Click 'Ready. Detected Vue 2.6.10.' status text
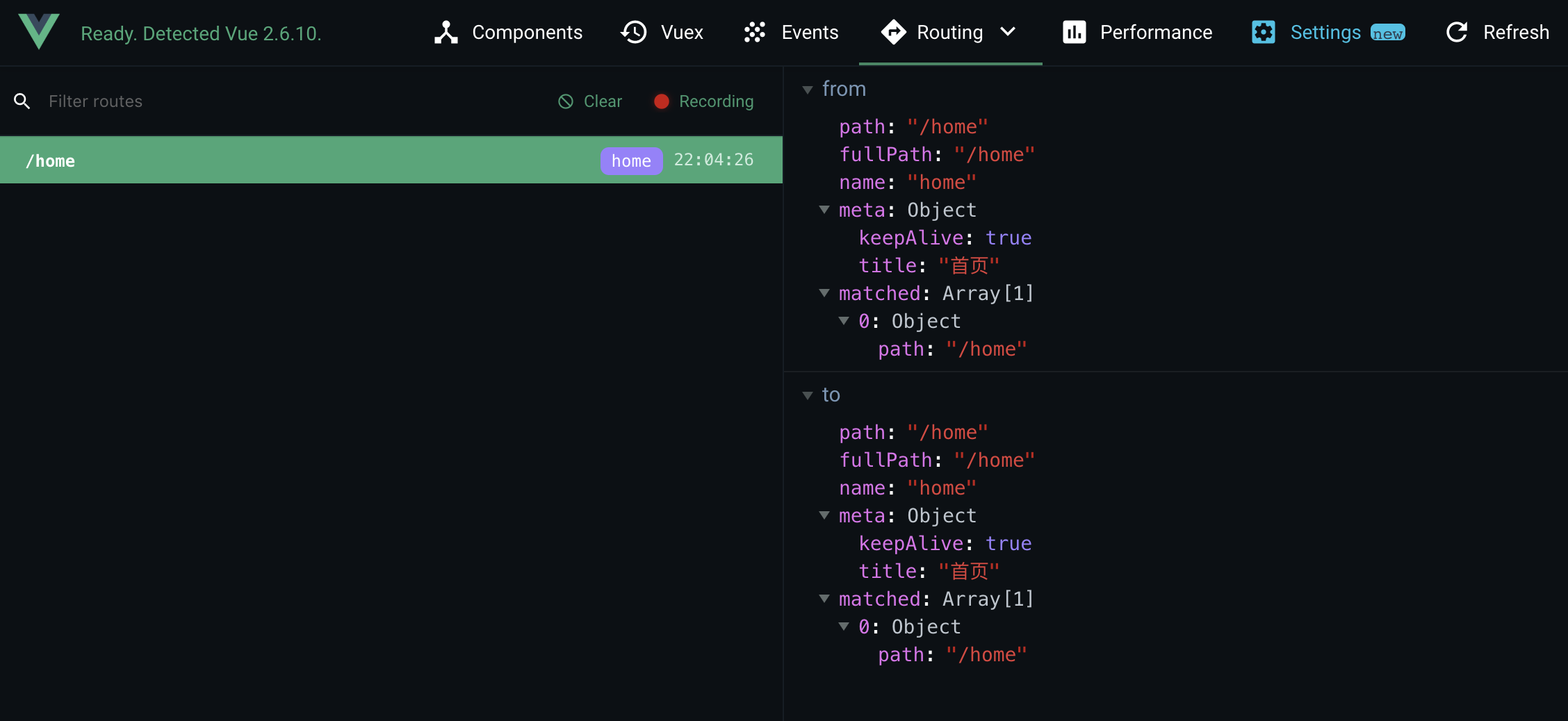This screenshot has width=1568, height=721. (201, 33)
